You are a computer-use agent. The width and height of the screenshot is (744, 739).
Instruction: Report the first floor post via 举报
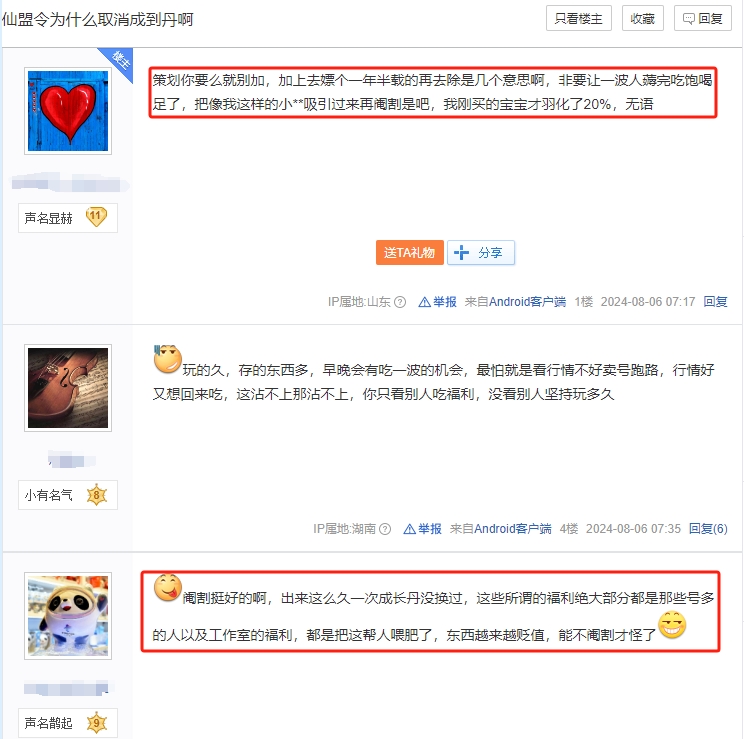click(x=437, y=302)
